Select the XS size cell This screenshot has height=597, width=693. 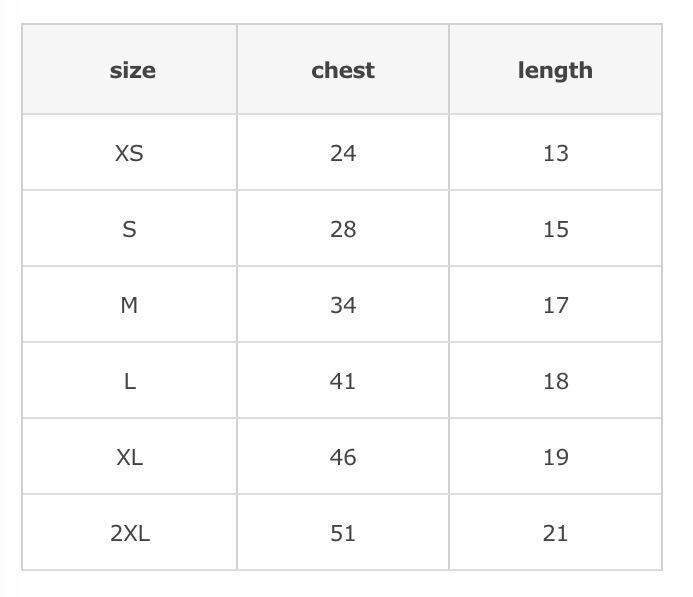click(x=129, y=153)
